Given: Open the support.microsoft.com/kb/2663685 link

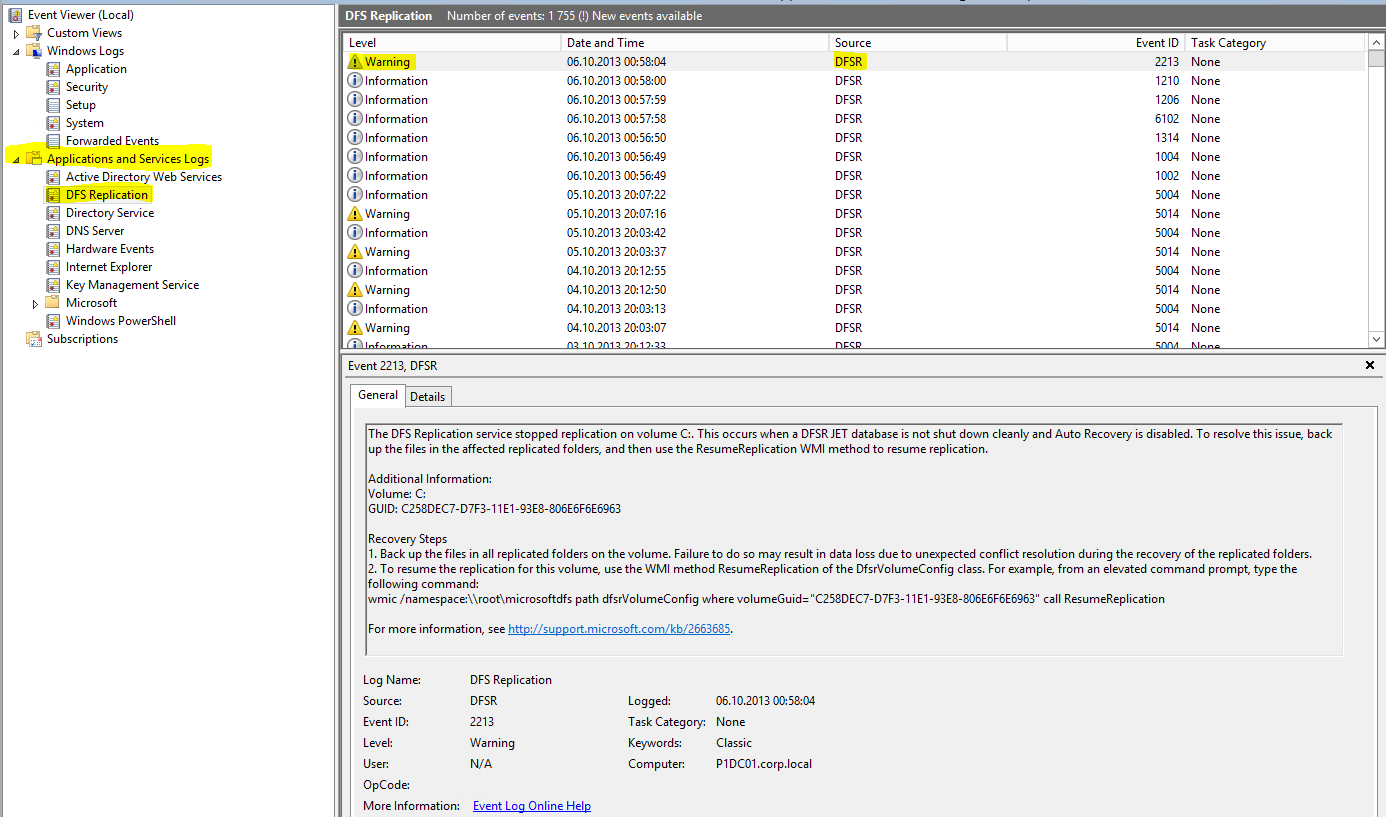Looking at the screenshot, I should [619, 629].
